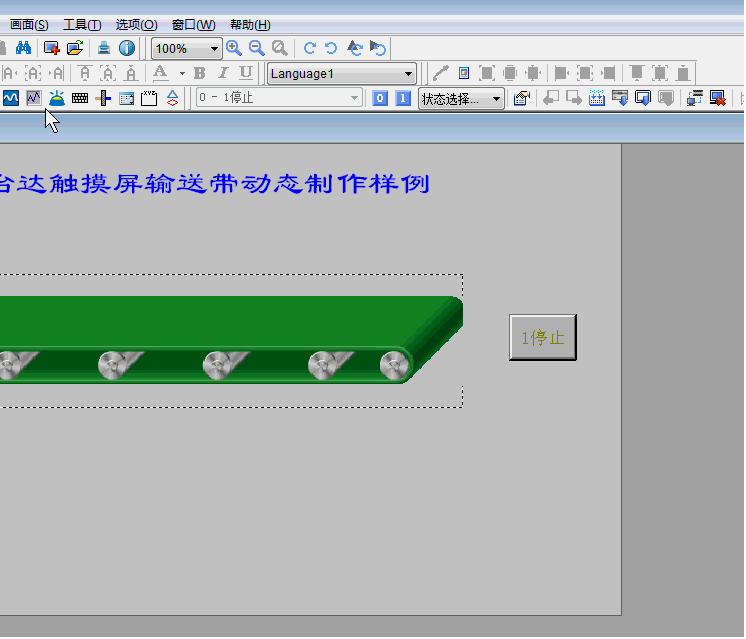Toggle underline formatting
The image size is (746, 639).
245,73
